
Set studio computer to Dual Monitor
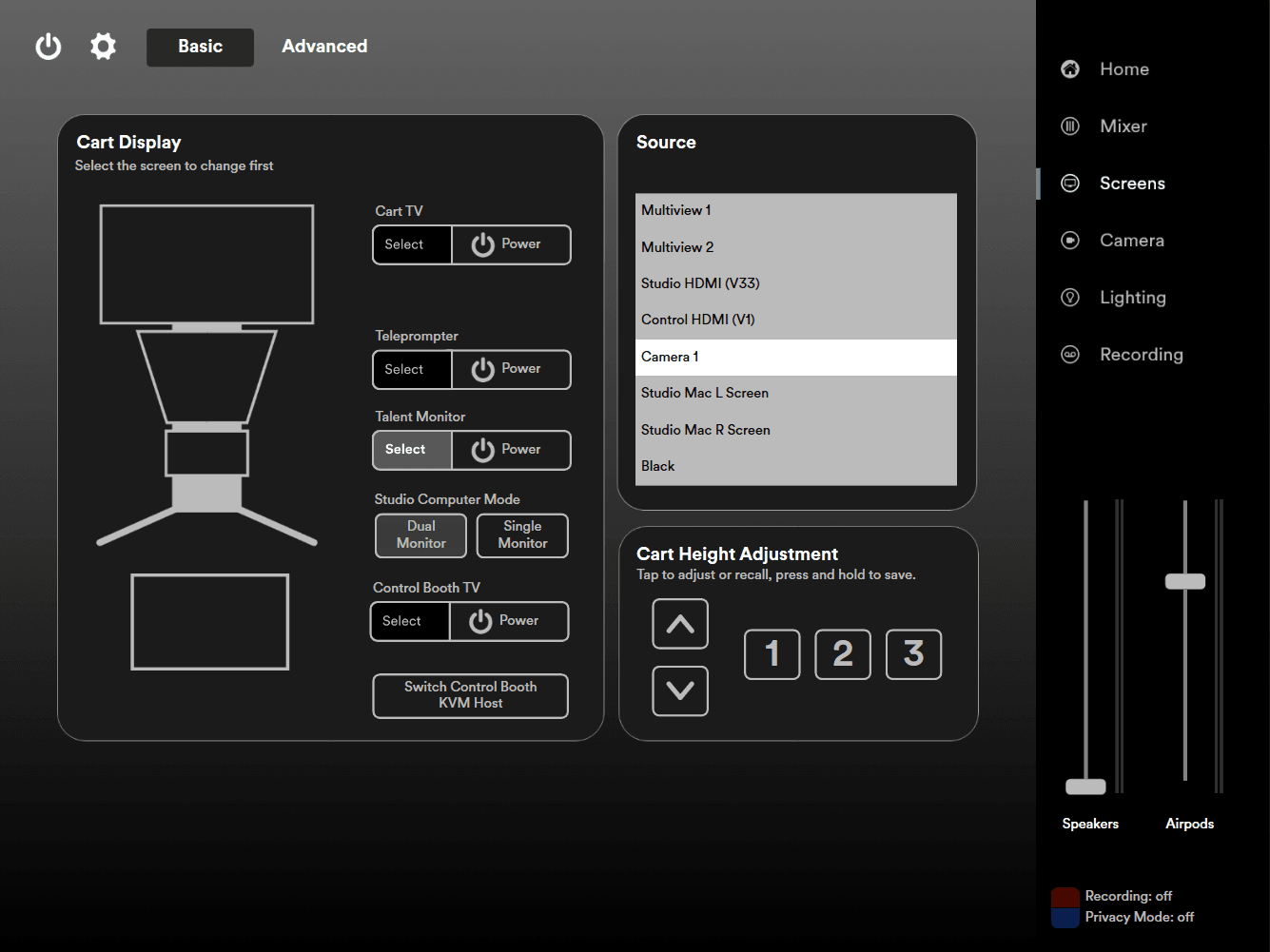click(x=421, y=535)
